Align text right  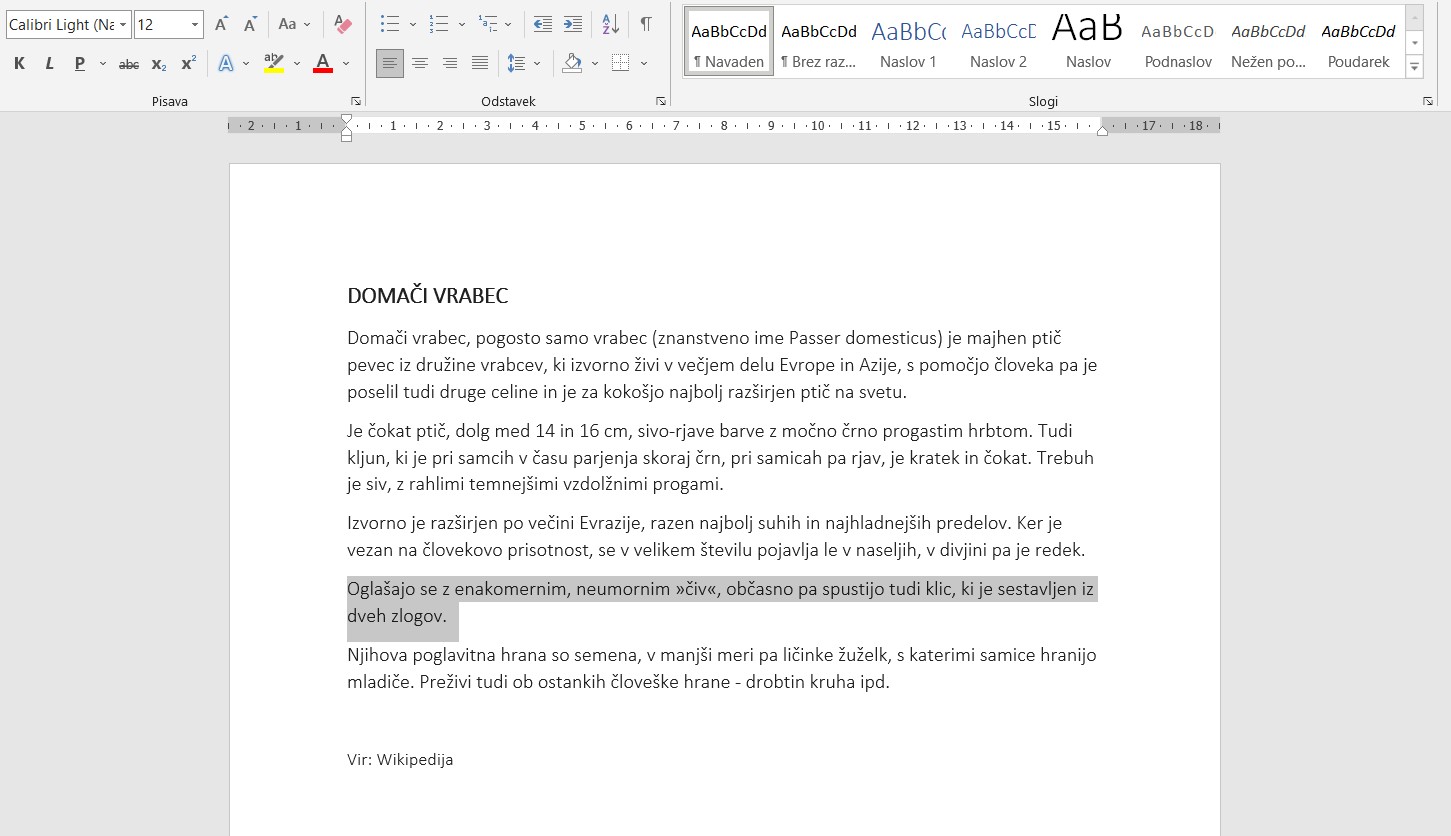click(x=450, y=64)
